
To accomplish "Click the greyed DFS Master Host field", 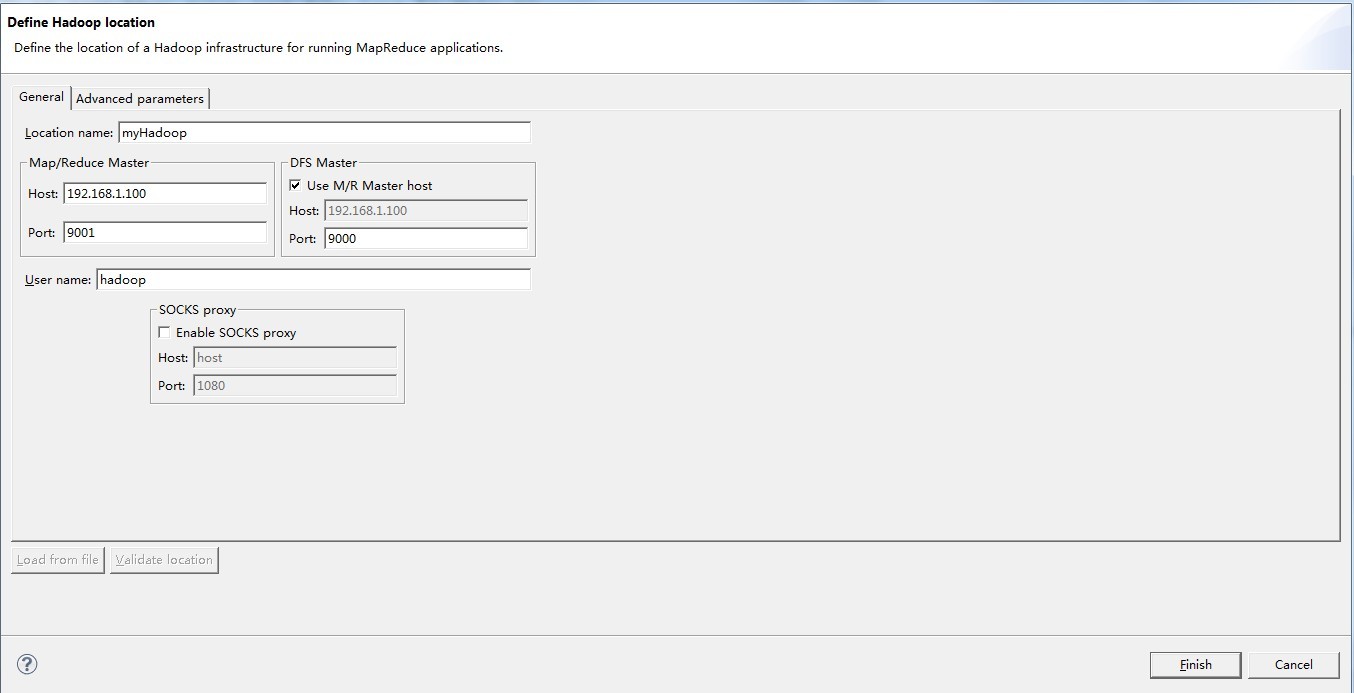I will click(426, 210).
